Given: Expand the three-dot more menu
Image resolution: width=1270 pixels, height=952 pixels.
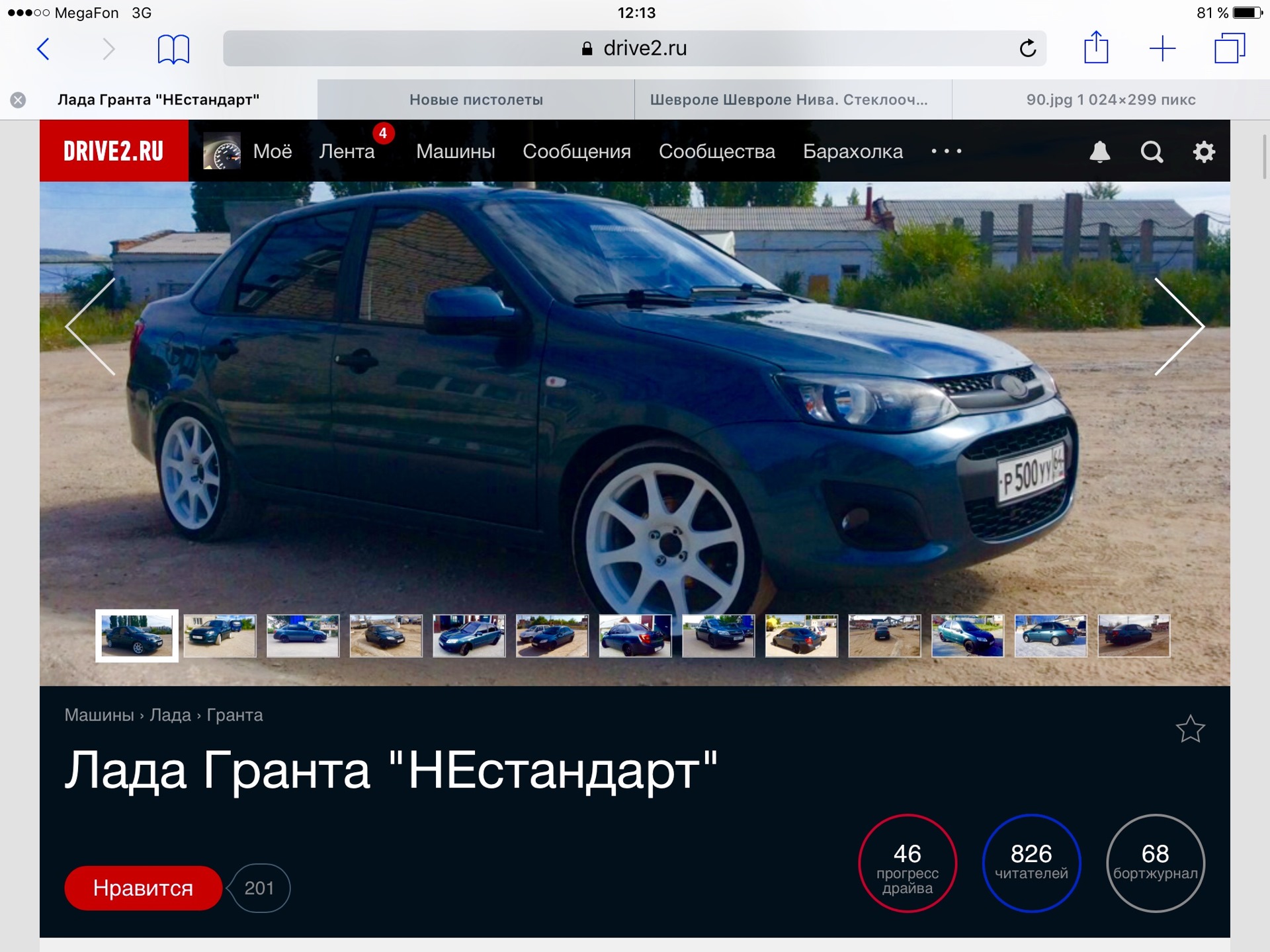Looking at the screenshot, I should (x=947, y=151).
